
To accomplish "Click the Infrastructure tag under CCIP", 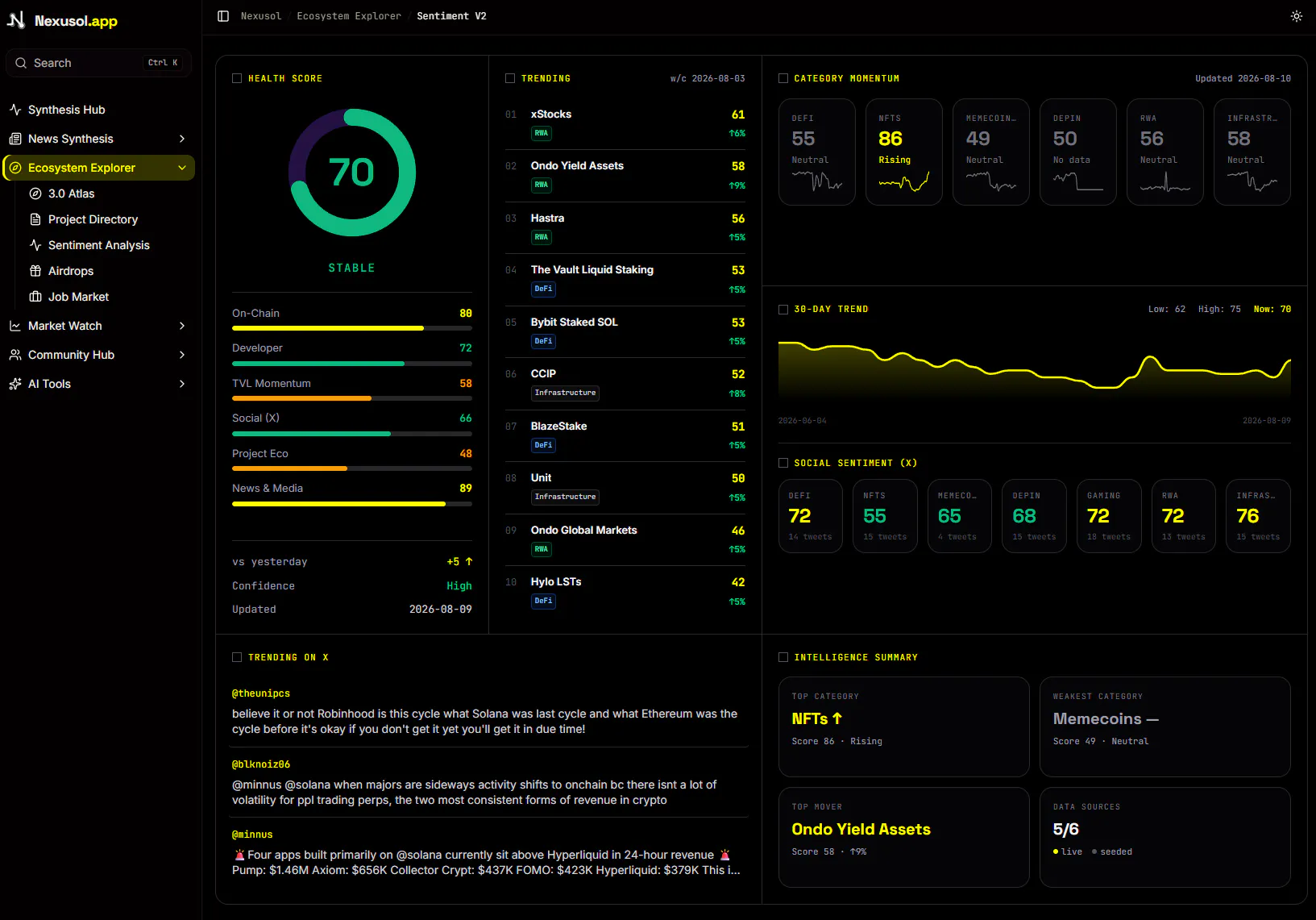I will (x=565, y=393).
